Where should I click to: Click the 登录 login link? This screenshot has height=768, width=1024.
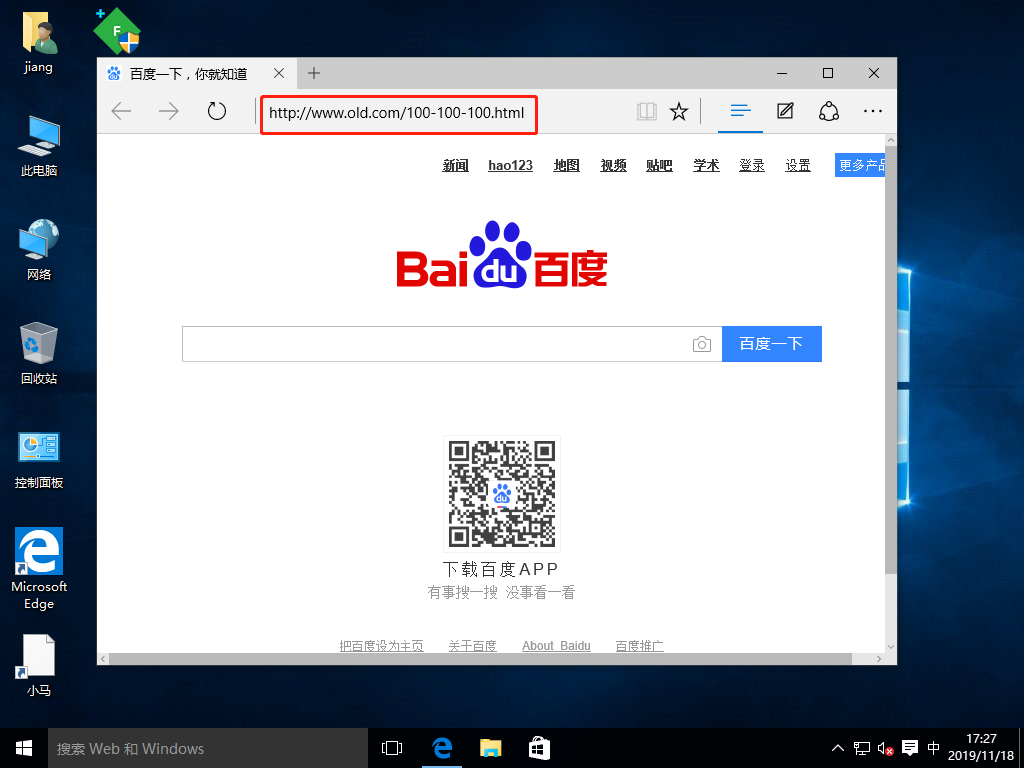point(752,166)
